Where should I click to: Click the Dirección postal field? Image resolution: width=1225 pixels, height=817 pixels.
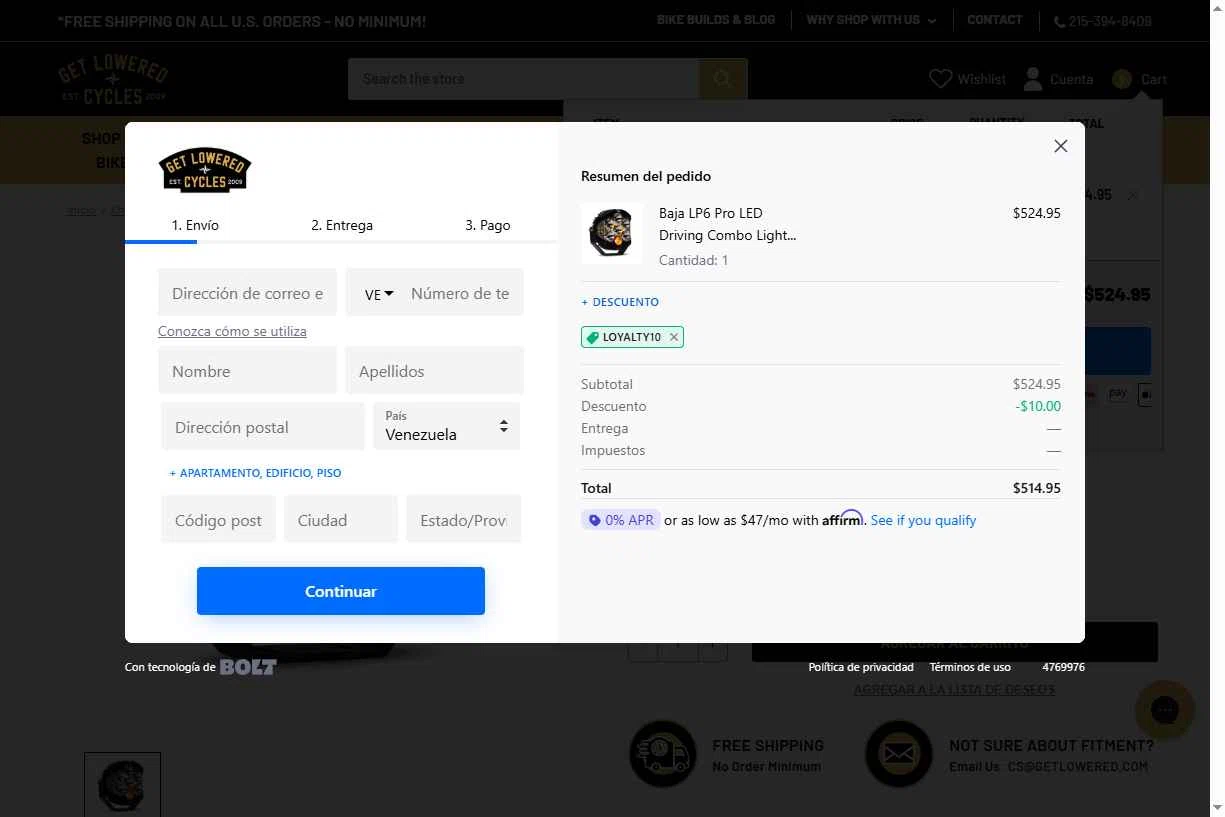click(263, 427)
